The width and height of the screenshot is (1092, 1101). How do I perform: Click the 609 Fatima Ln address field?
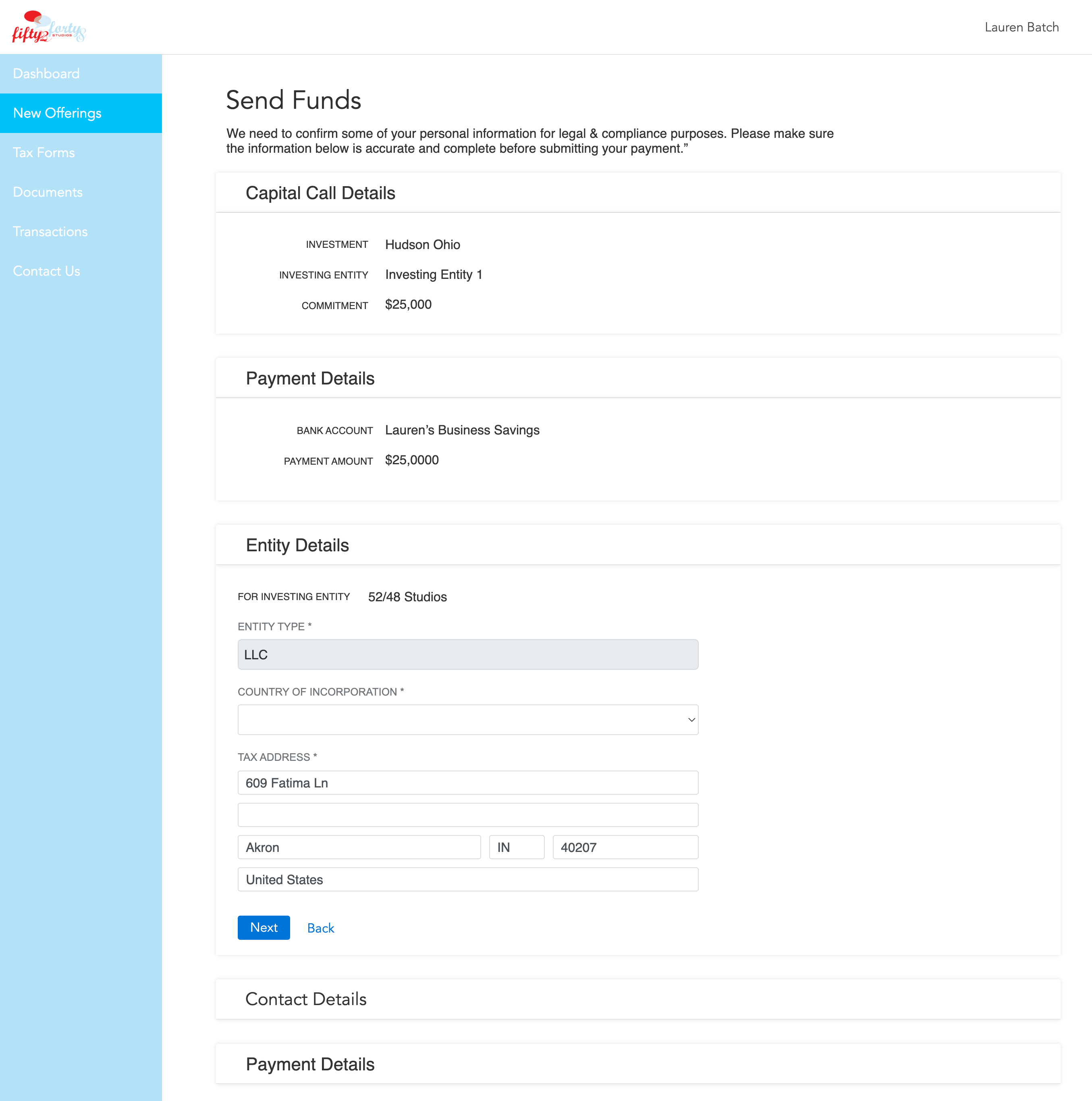[x=467, y=783]
